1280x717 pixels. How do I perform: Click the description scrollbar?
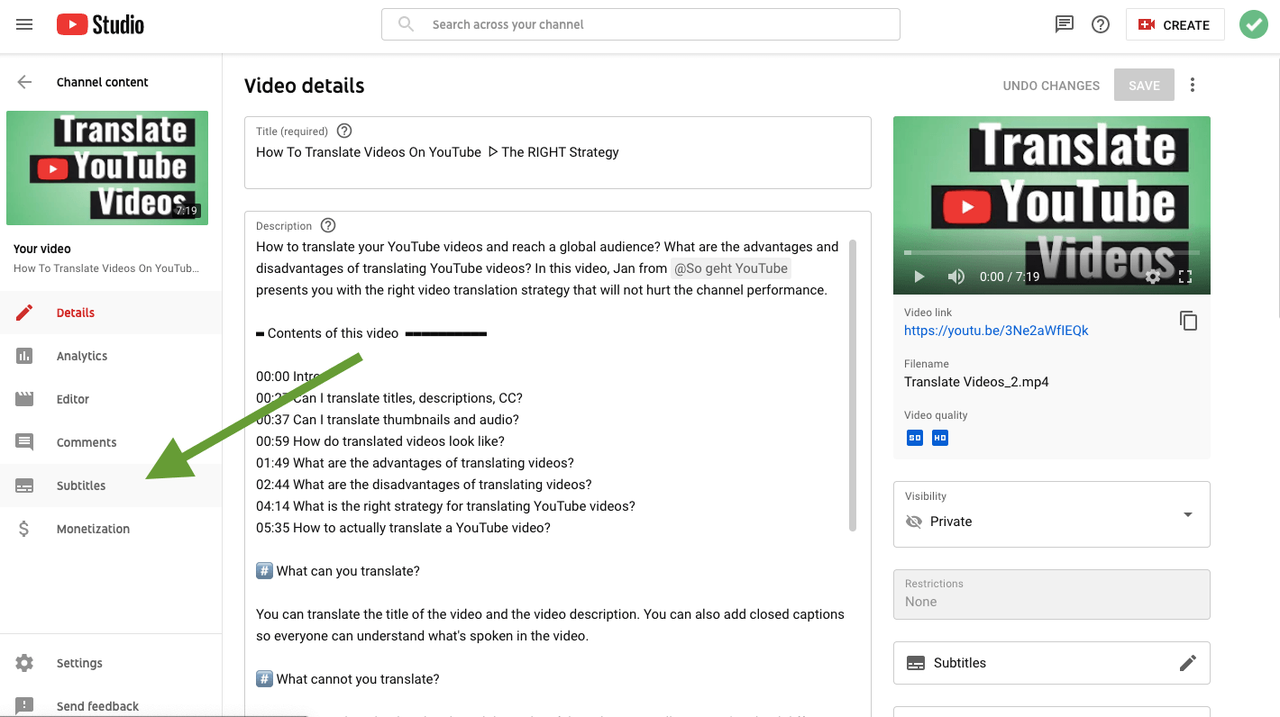pyautogui.click(x=852, y=385)
